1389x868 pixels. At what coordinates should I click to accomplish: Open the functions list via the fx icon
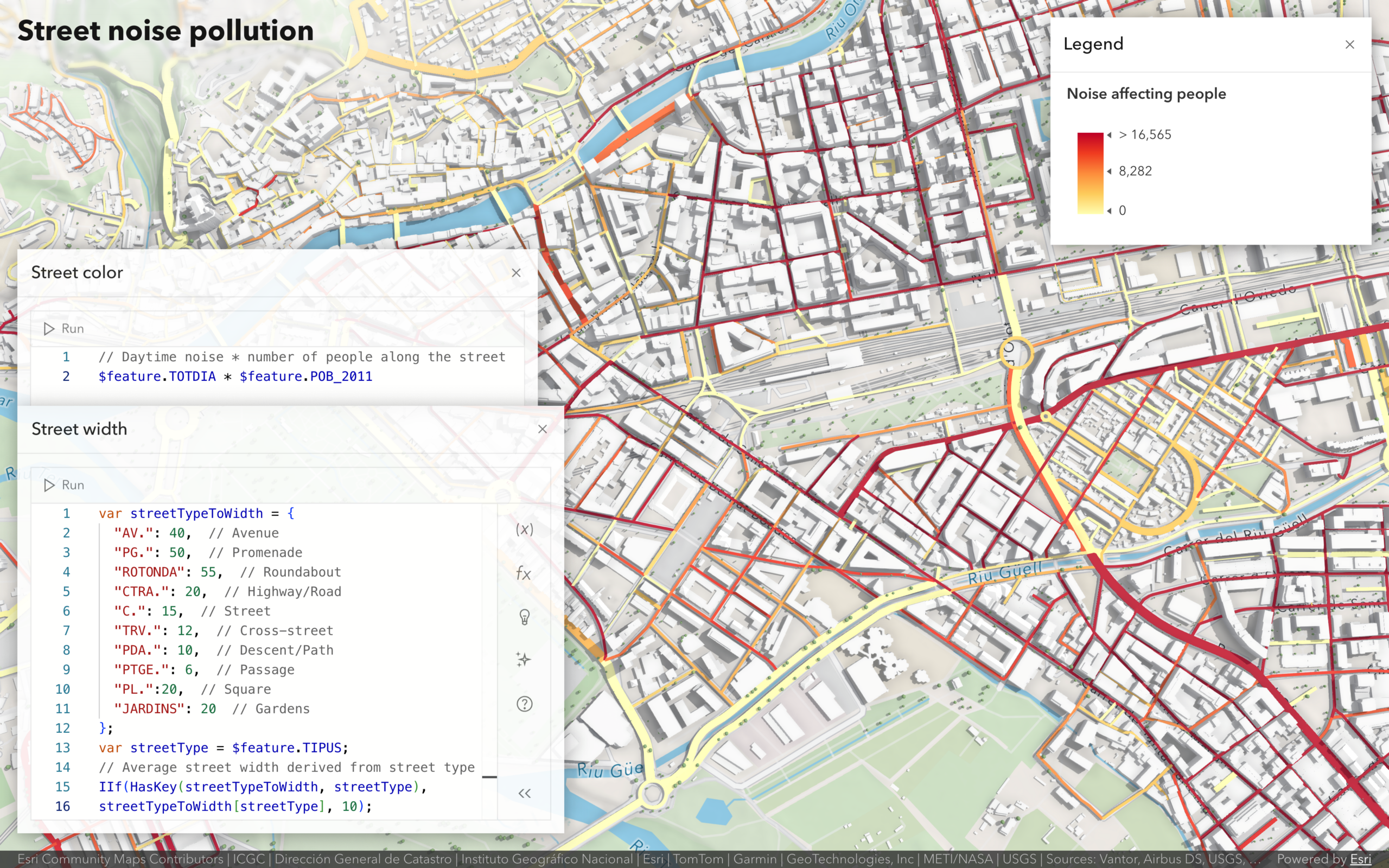coord(524,573)
